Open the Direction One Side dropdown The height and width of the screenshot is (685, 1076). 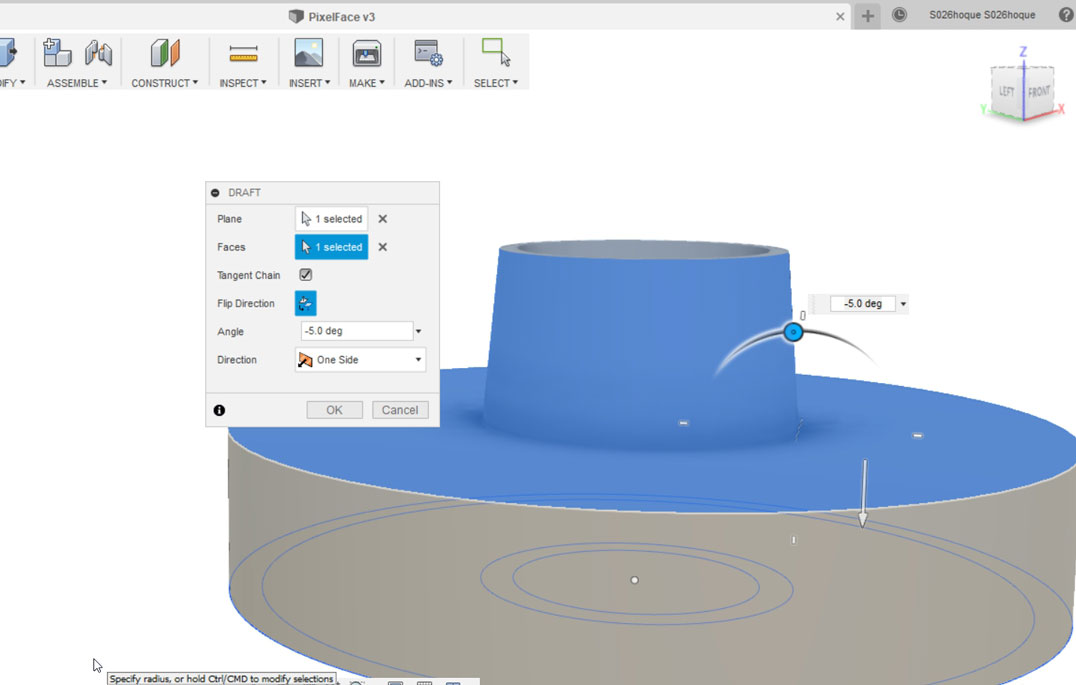point(360,360)
